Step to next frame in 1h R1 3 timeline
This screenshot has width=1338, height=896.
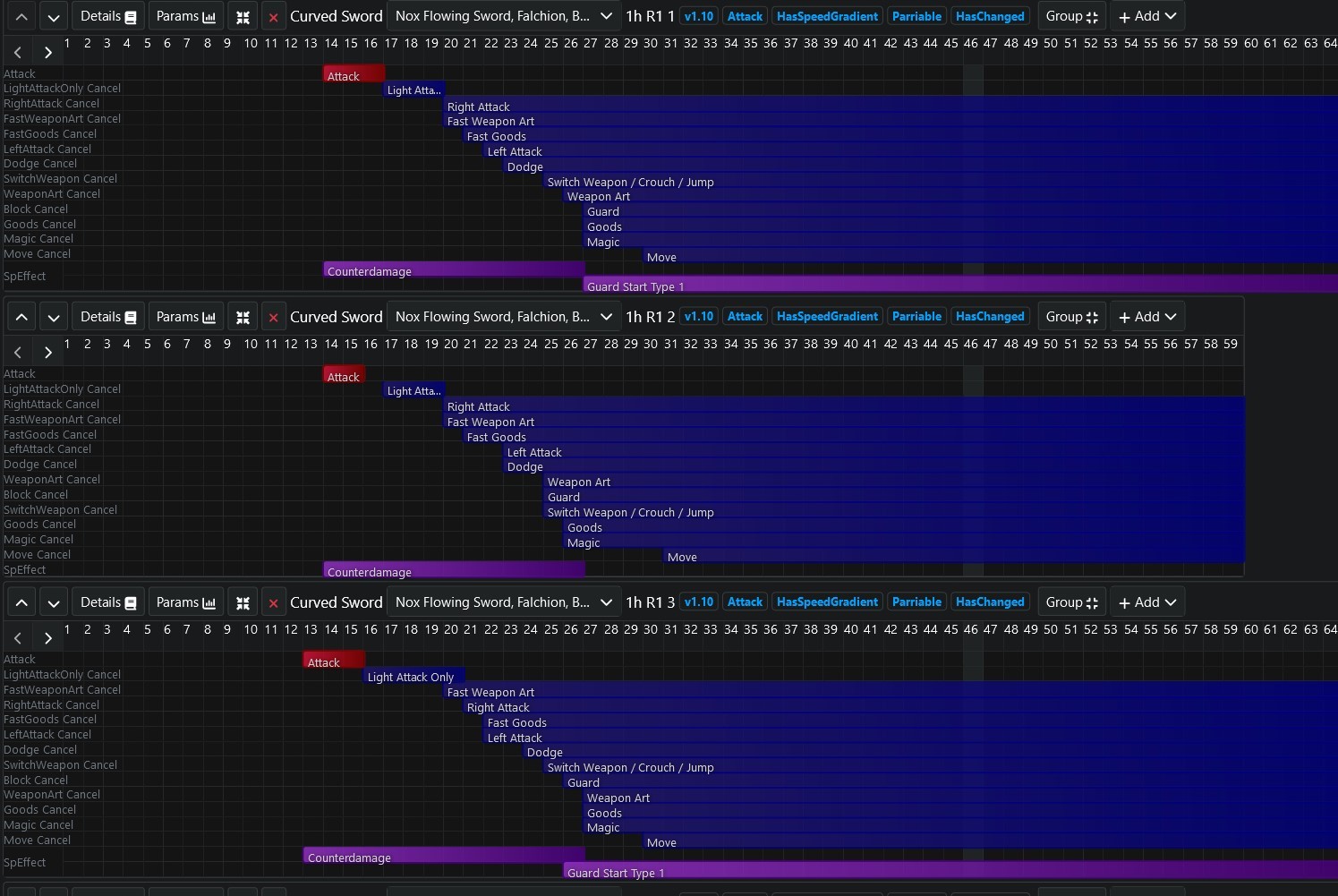pyautogui.click(x=48, y=638)
